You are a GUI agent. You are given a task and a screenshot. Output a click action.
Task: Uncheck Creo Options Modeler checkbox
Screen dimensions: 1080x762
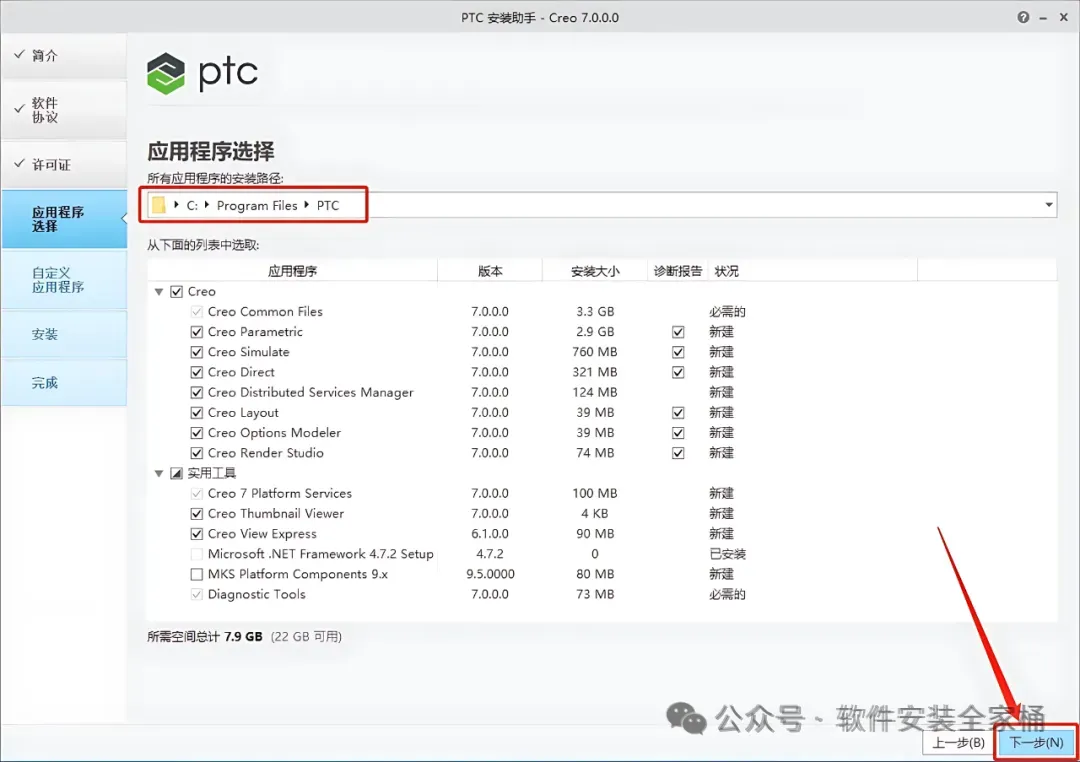pyautogui.click(x=196, y=433)
